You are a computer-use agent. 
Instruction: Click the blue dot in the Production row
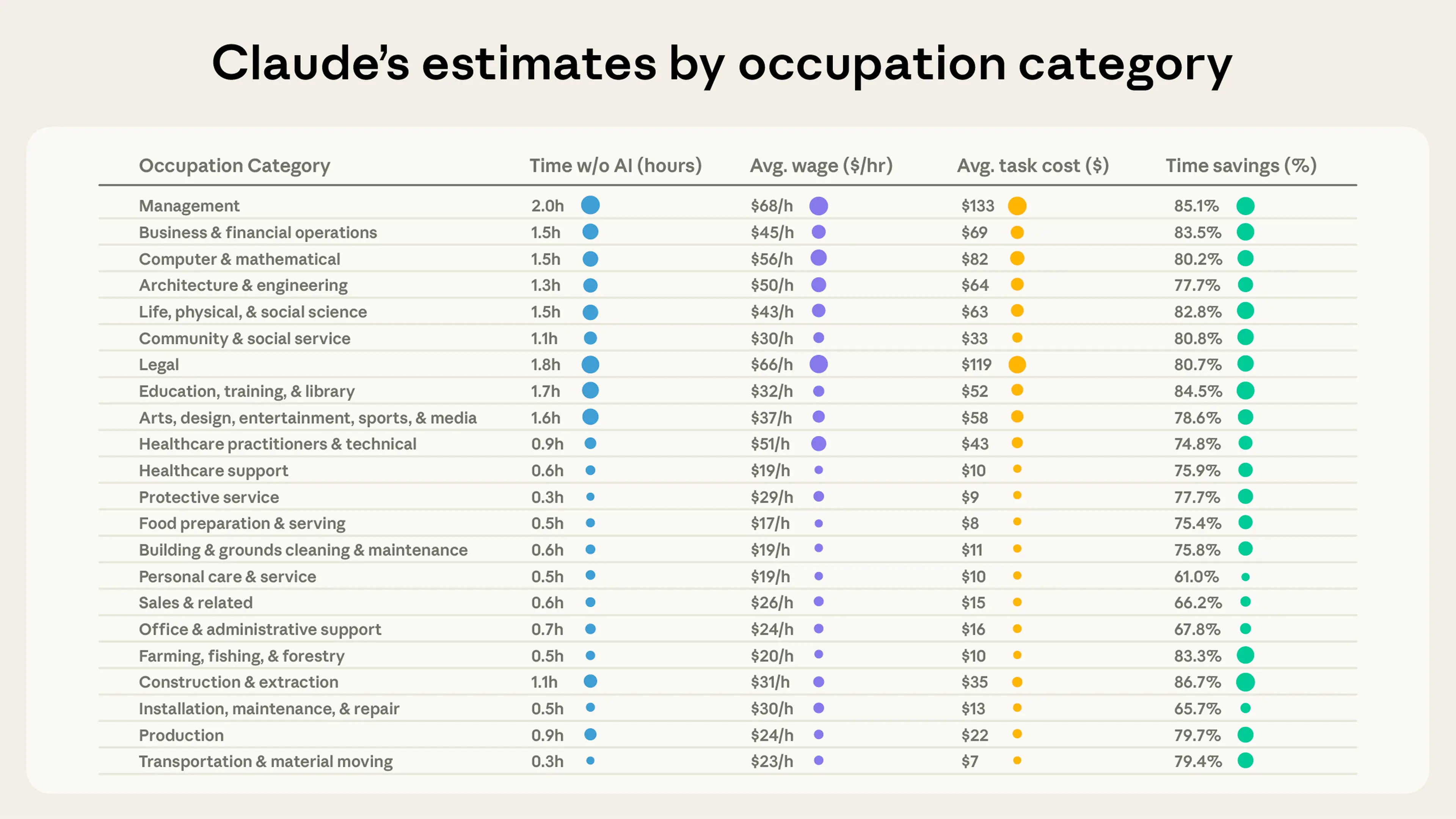(x=590, y=734)
